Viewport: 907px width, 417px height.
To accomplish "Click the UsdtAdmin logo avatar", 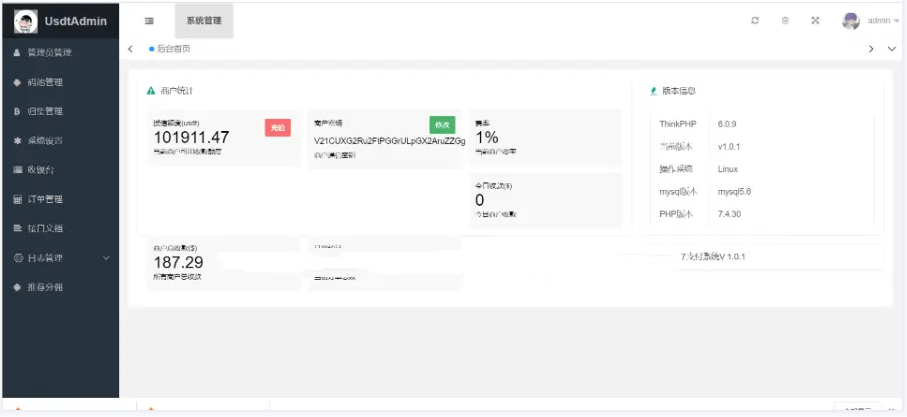I will click(x=25, y=21).
